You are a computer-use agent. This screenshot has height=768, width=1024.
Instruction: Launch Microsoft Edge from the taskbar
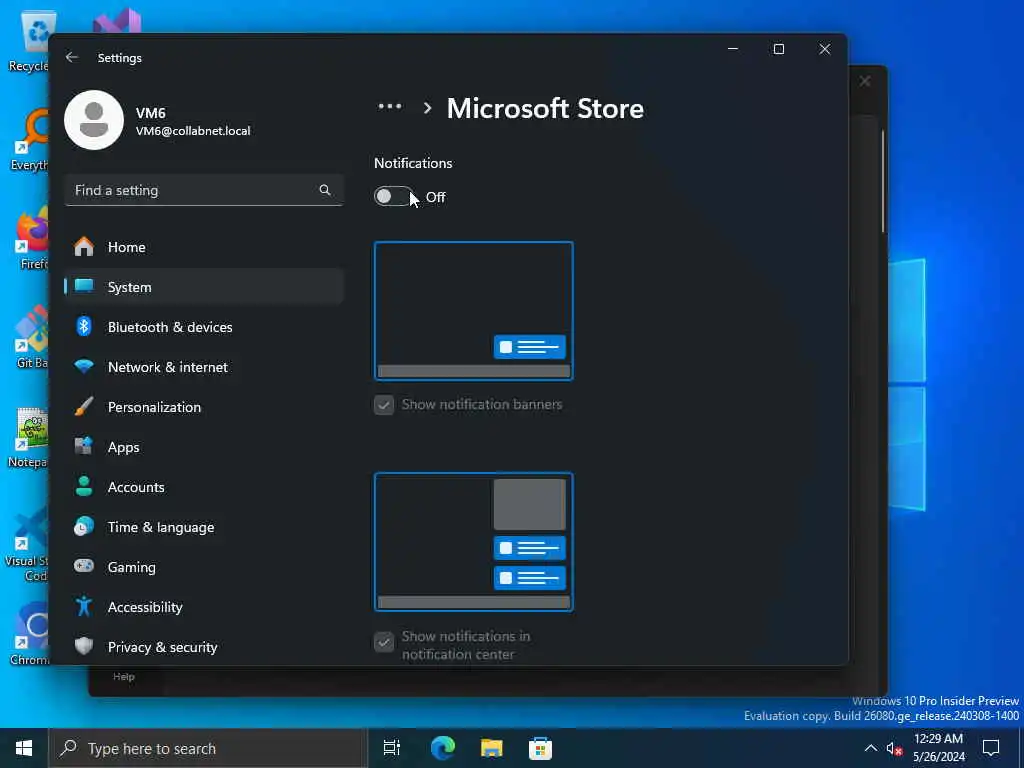coord(443,748)
